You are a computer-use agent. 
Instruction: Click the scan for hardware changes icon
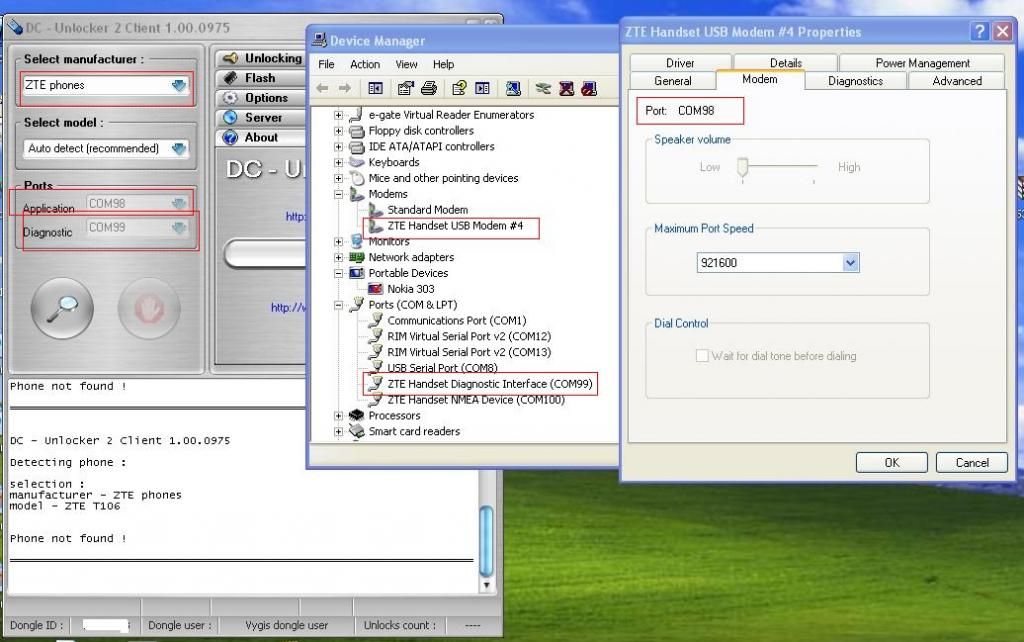coord(513,89)
